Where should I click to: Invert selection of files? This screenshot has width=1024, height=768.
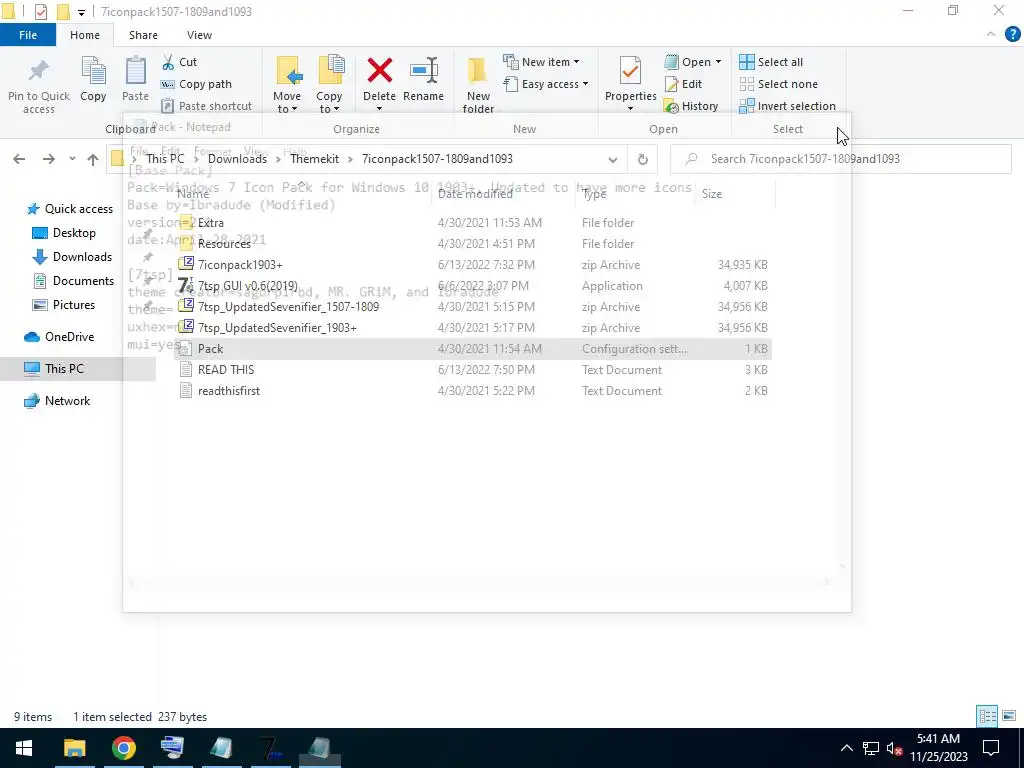tap(788, 106)
